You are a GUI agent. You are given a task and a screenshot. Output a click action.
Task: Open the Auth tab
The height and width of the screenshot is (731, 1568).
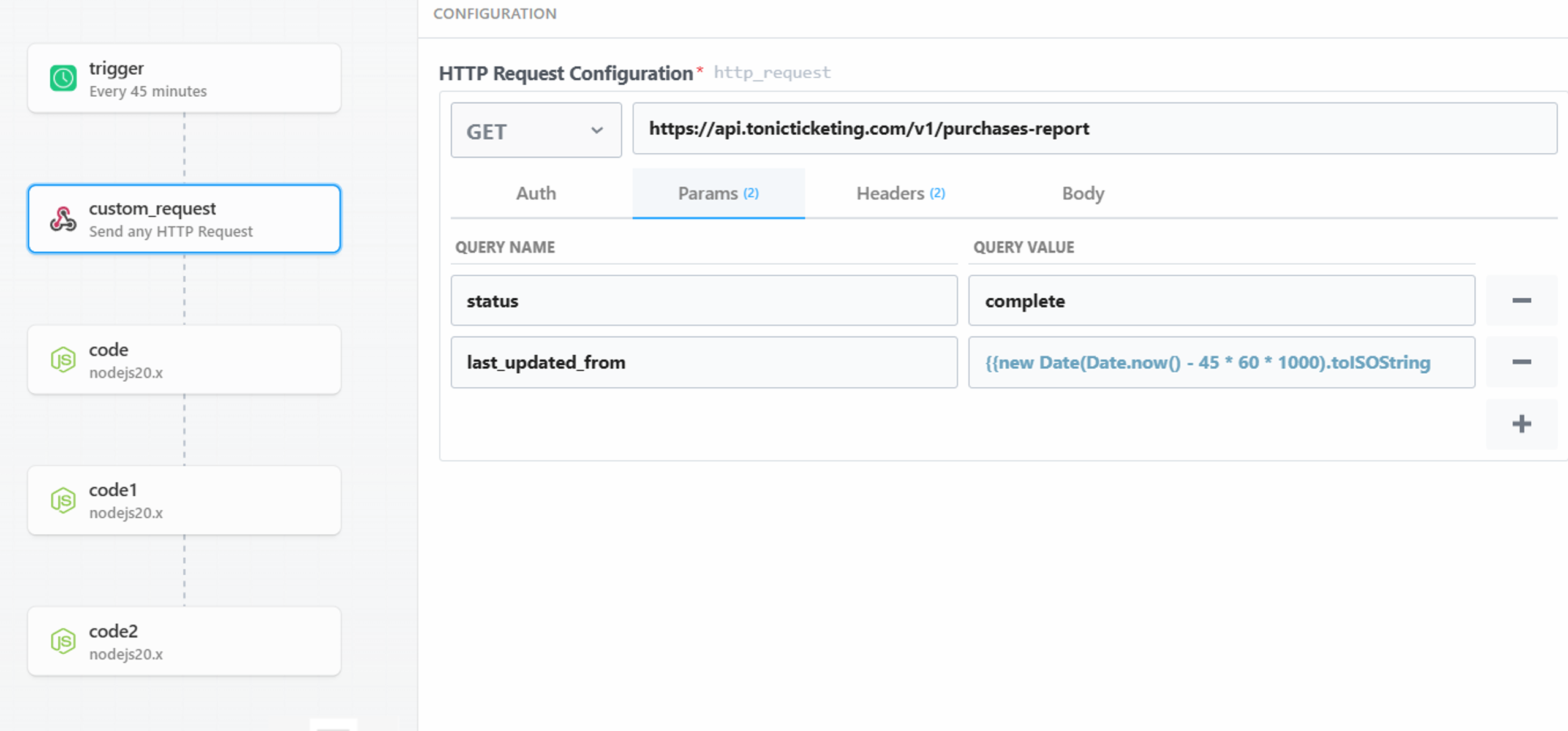(536, 193)
